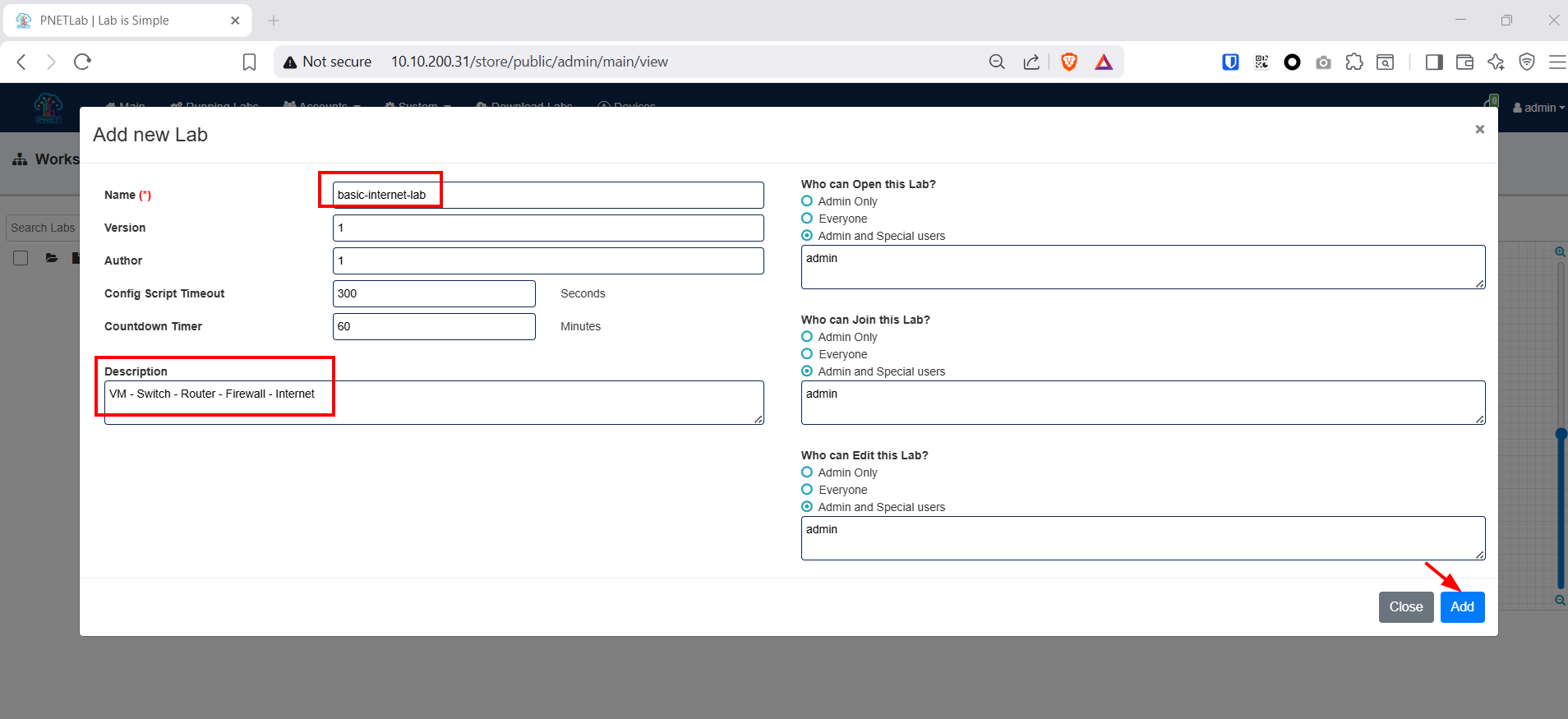Viewport: 1568px width, 719px height.
Task: Open the Bitwarden extension icon
Action: click(1230, 62)
